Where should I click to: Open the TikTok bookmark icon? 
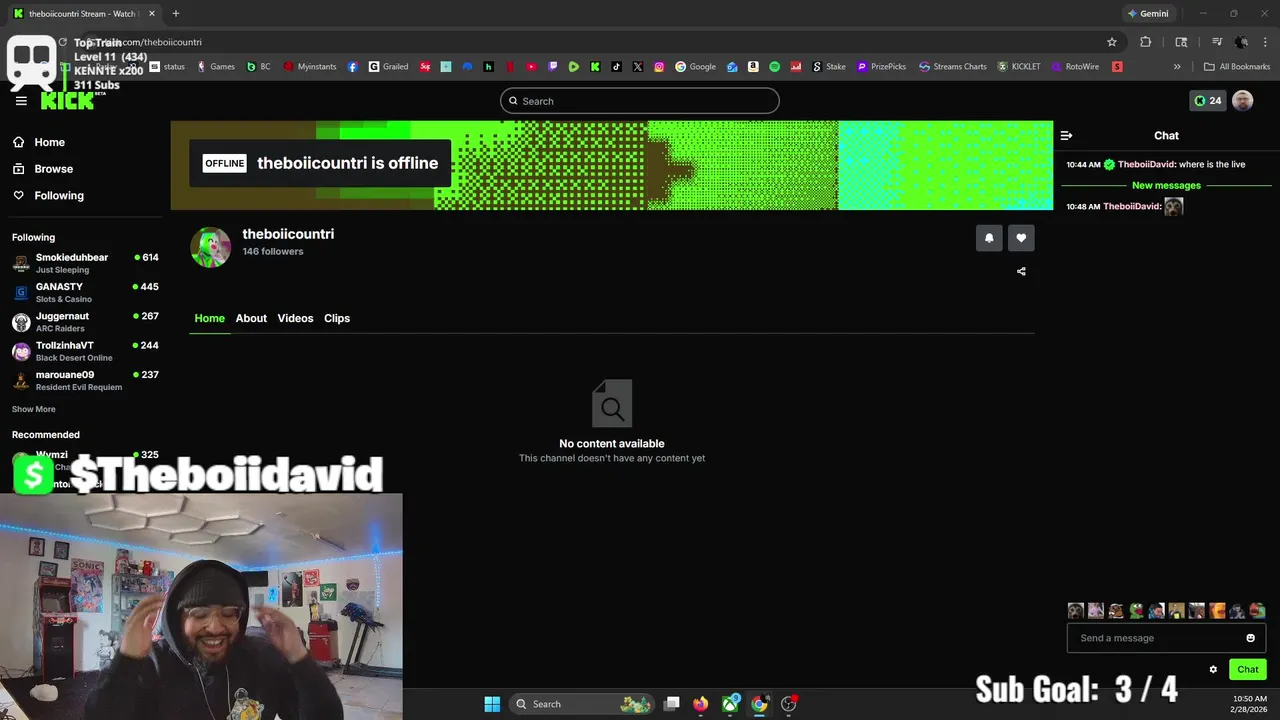(616, 67)
